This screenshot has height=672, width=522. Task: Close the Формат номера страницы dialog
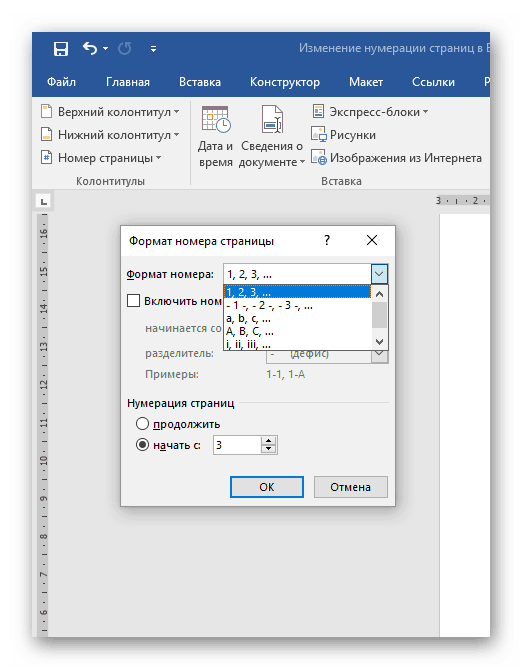(372, 240)
